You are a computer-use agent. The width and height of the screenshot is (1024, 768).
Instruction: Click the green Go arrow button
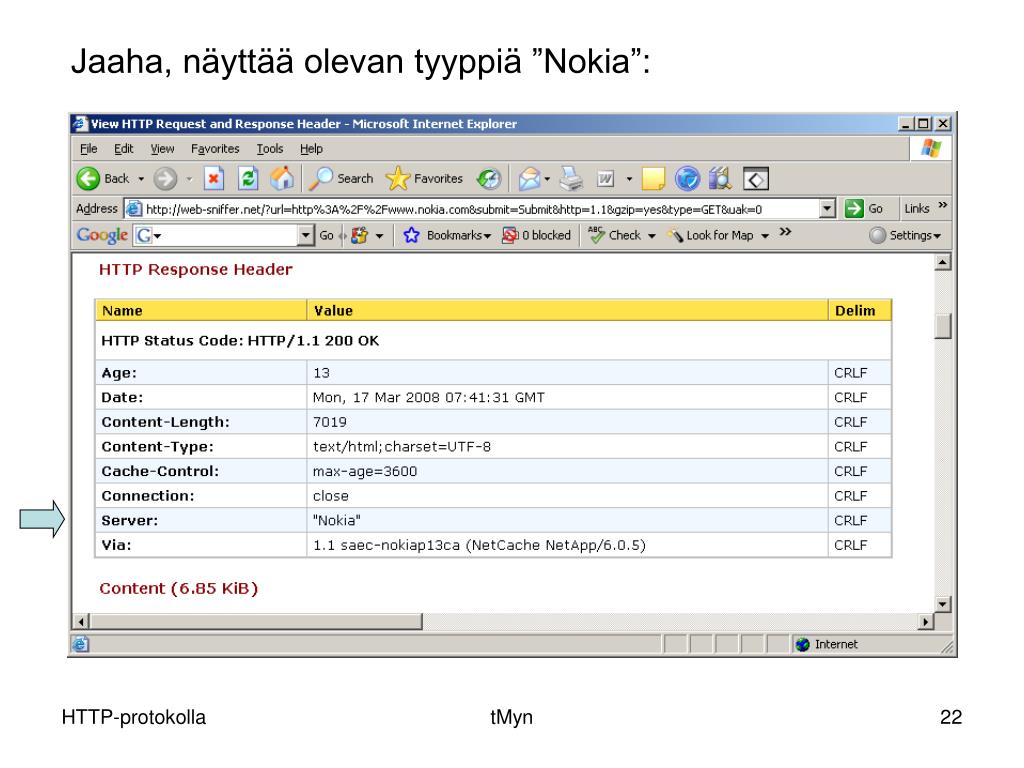tap(854, 208)
